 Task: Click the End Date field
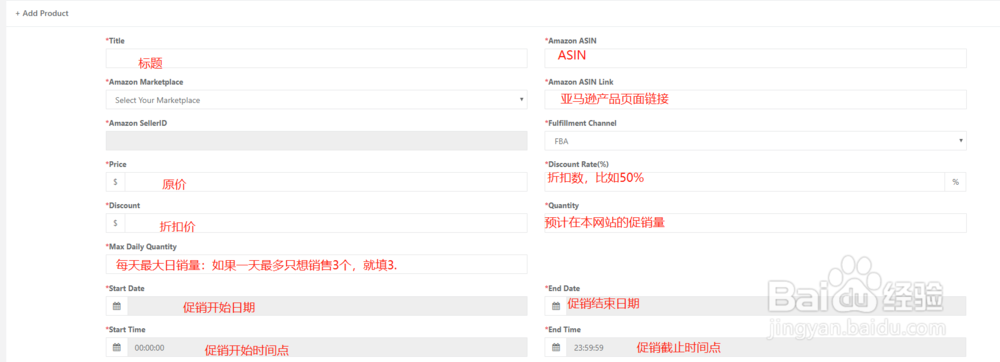point(766,306)
